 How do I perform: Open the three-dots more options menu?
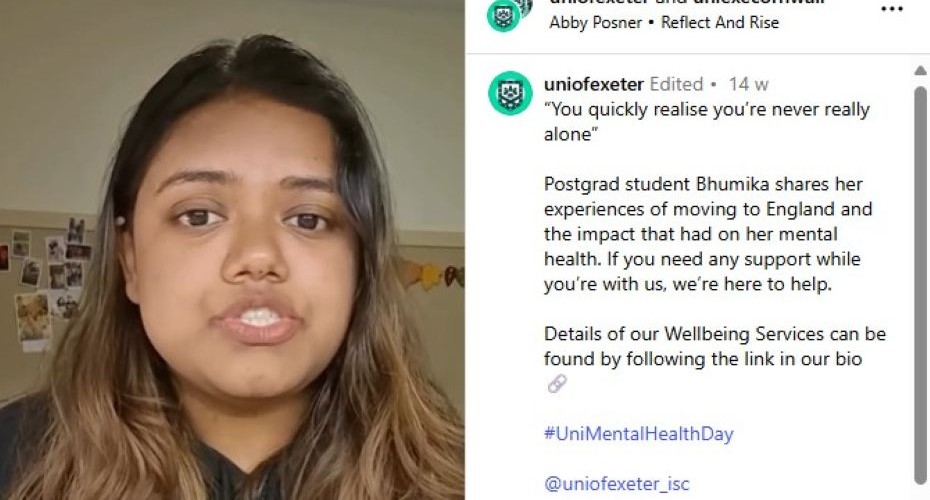coord(891,9)
